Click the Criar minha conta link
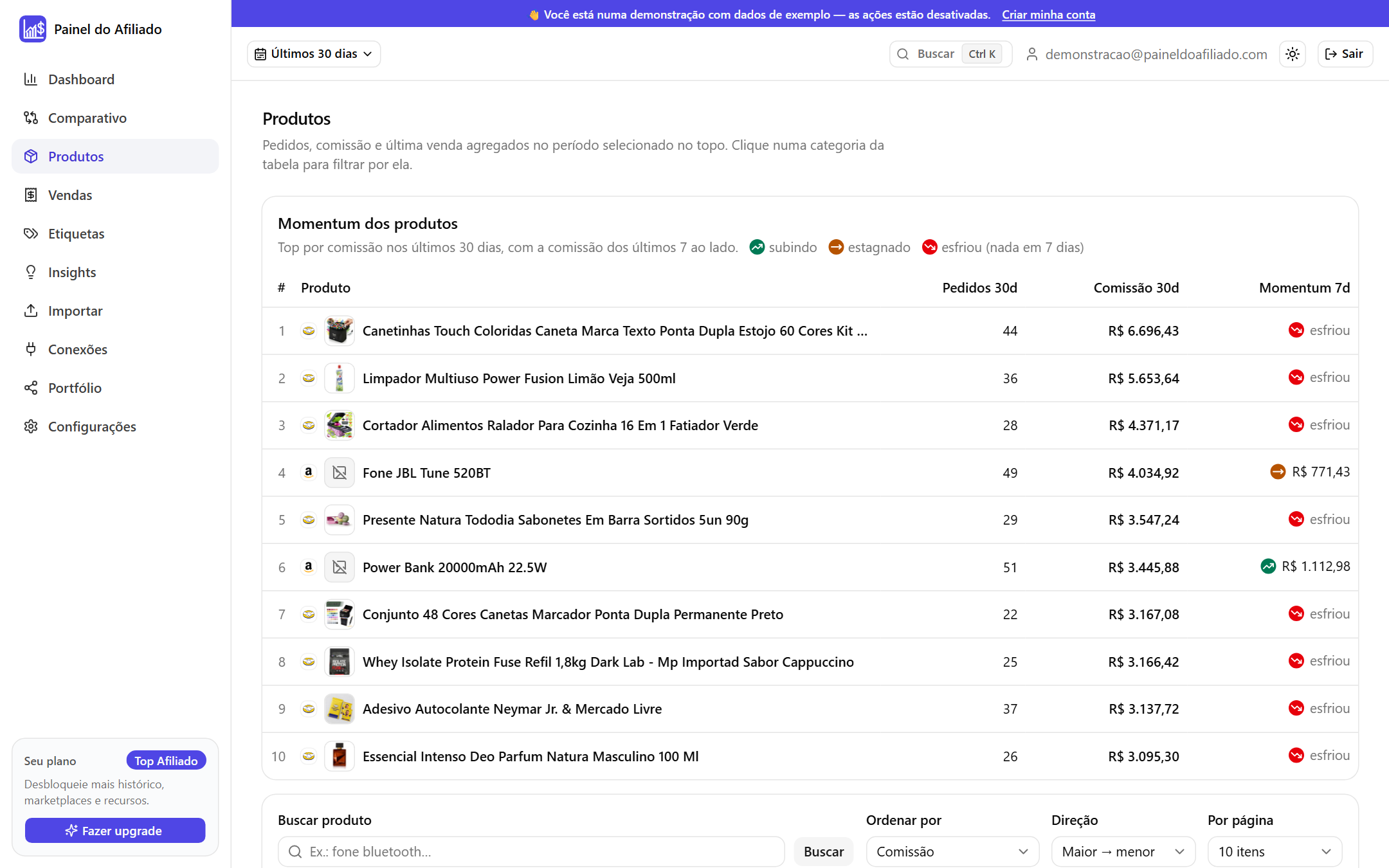1389x868 pixels. click(x=1048, y=14)
